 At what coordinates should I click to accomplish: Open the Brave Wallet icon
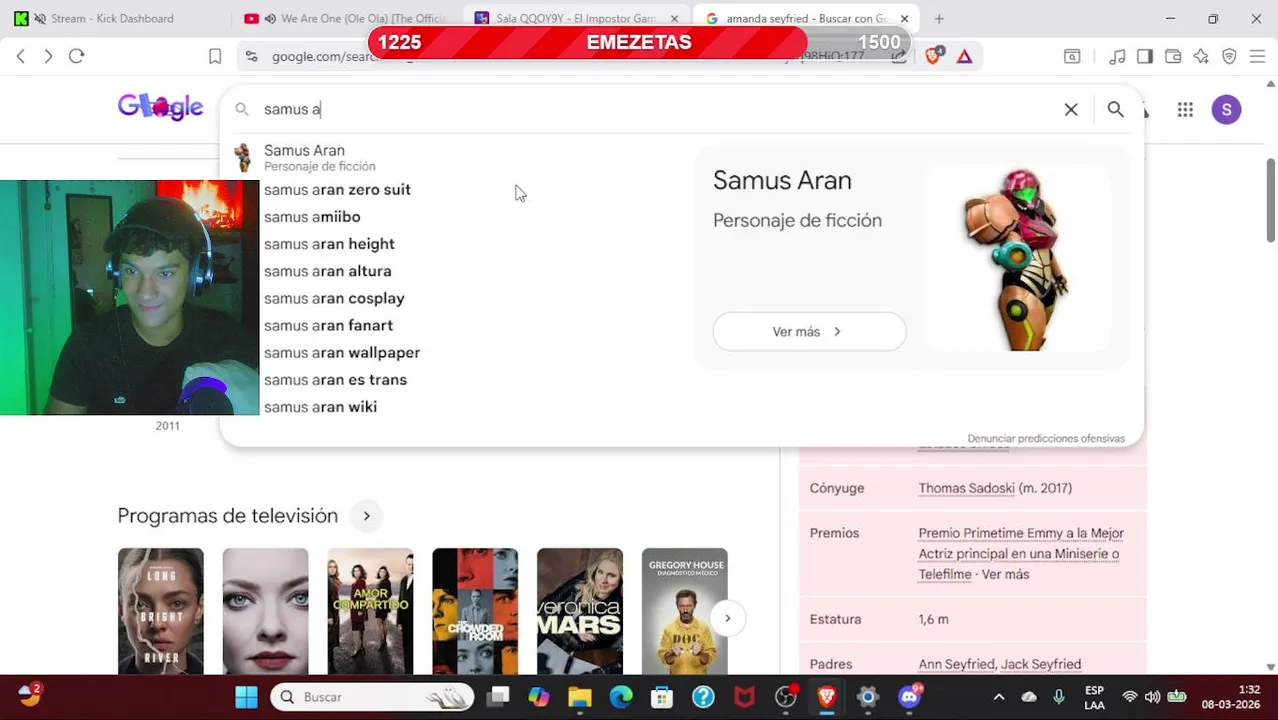pyautogui.click(x=1173, y=56)
